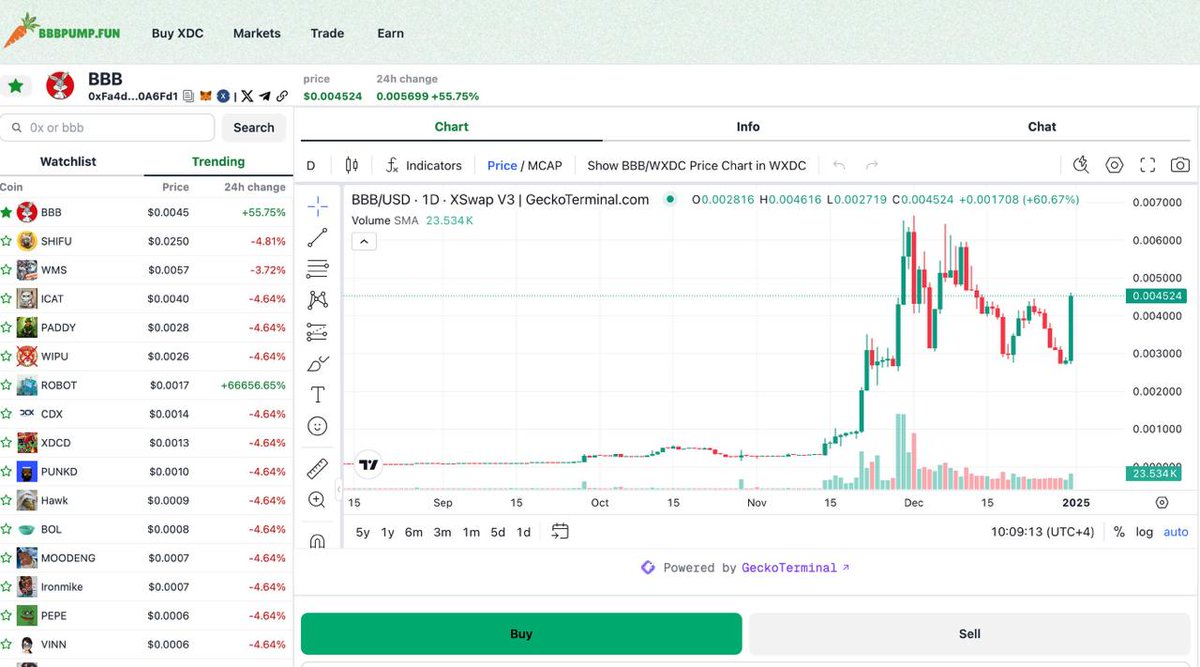Select the text annotation tool
This screenshot has width=1200, height=667.
pyautogui.click(x=317, y=395)
